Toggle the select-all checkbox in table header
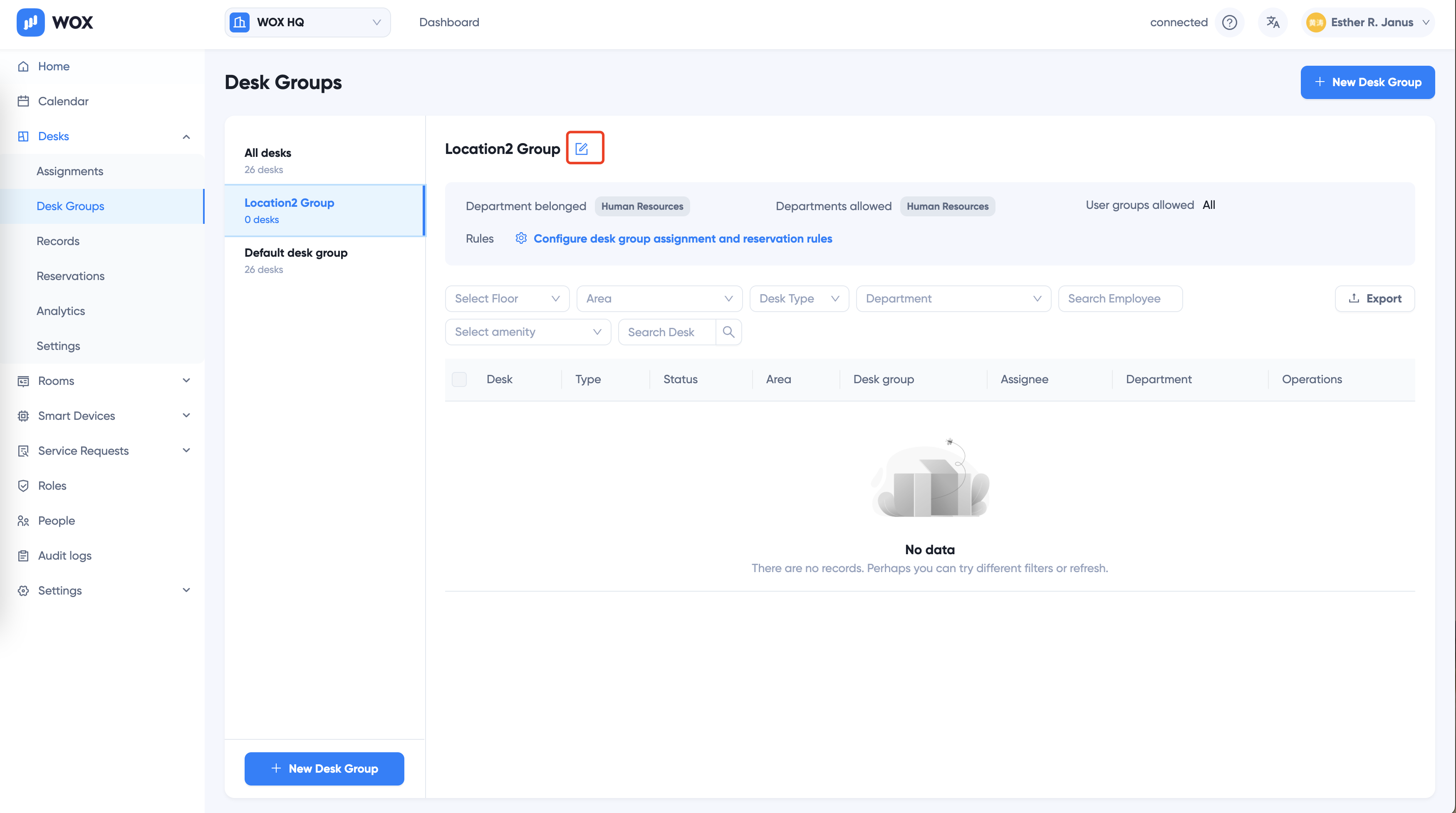 tap(460, 379)
